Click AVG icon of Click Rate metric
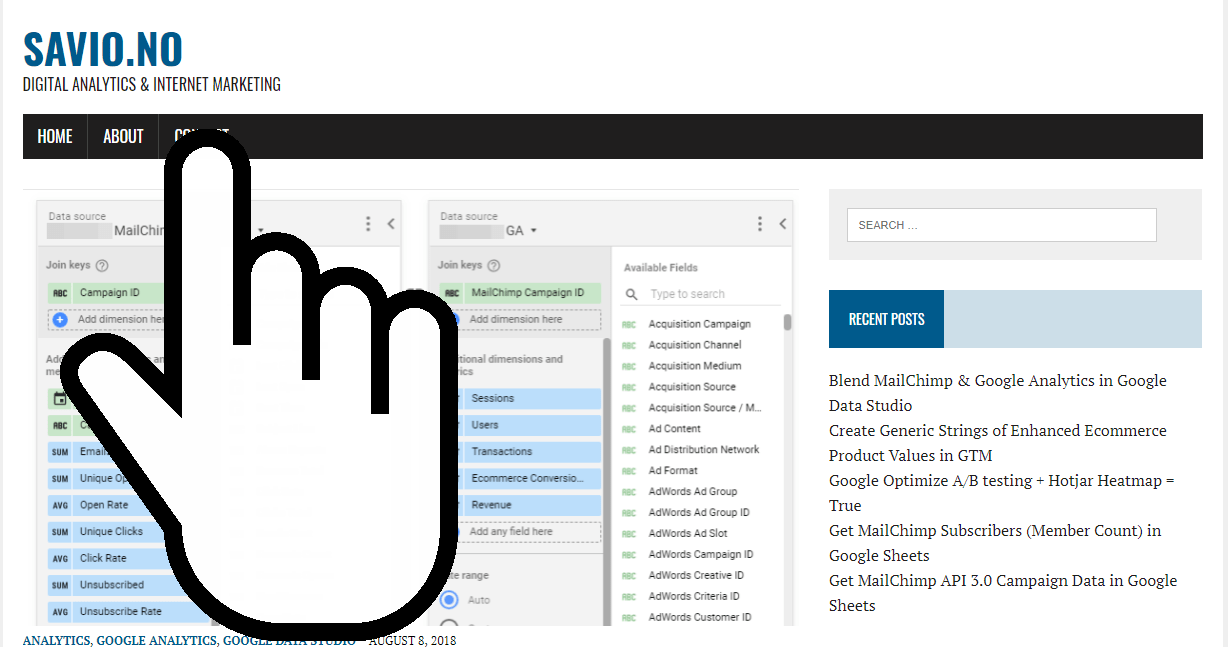This screenshot has width=1228, height=647. click(60, 558)
